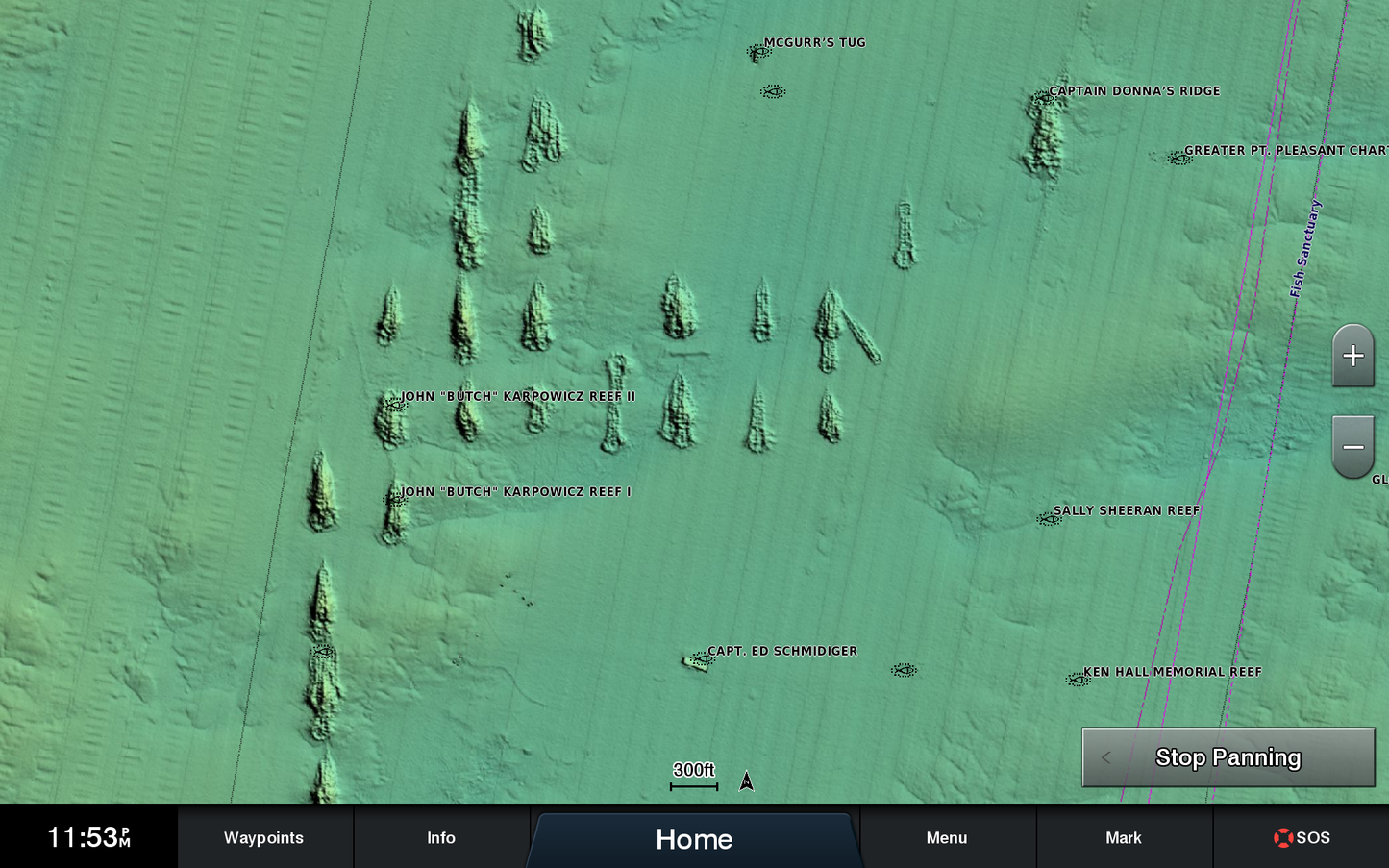
Task: Tap the Greater Pt. Pleasant Charter reef symbol
Action: click(1178, 158)
